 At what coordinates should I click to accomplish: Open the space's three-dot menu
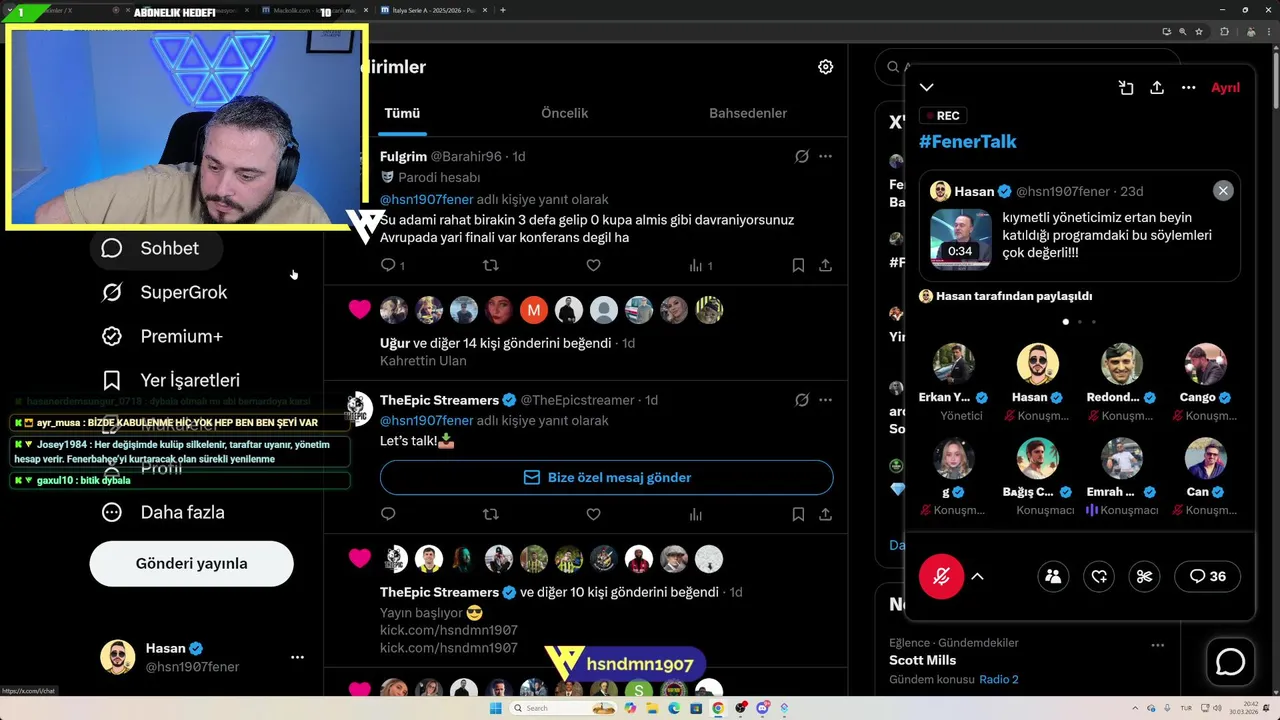1188,88
